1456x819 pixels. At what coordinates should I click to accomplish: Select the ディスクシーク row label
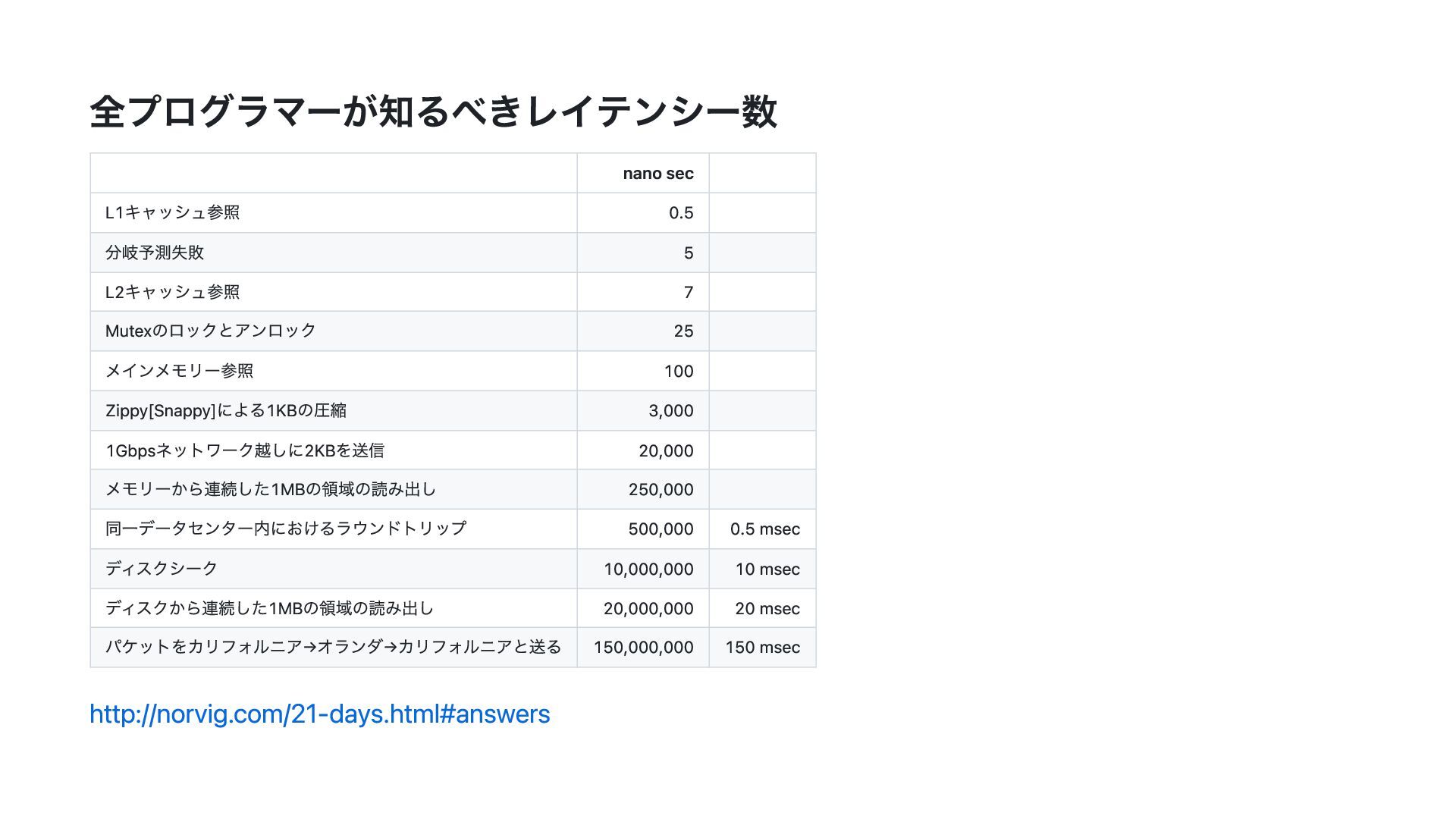tap(161, 569)
